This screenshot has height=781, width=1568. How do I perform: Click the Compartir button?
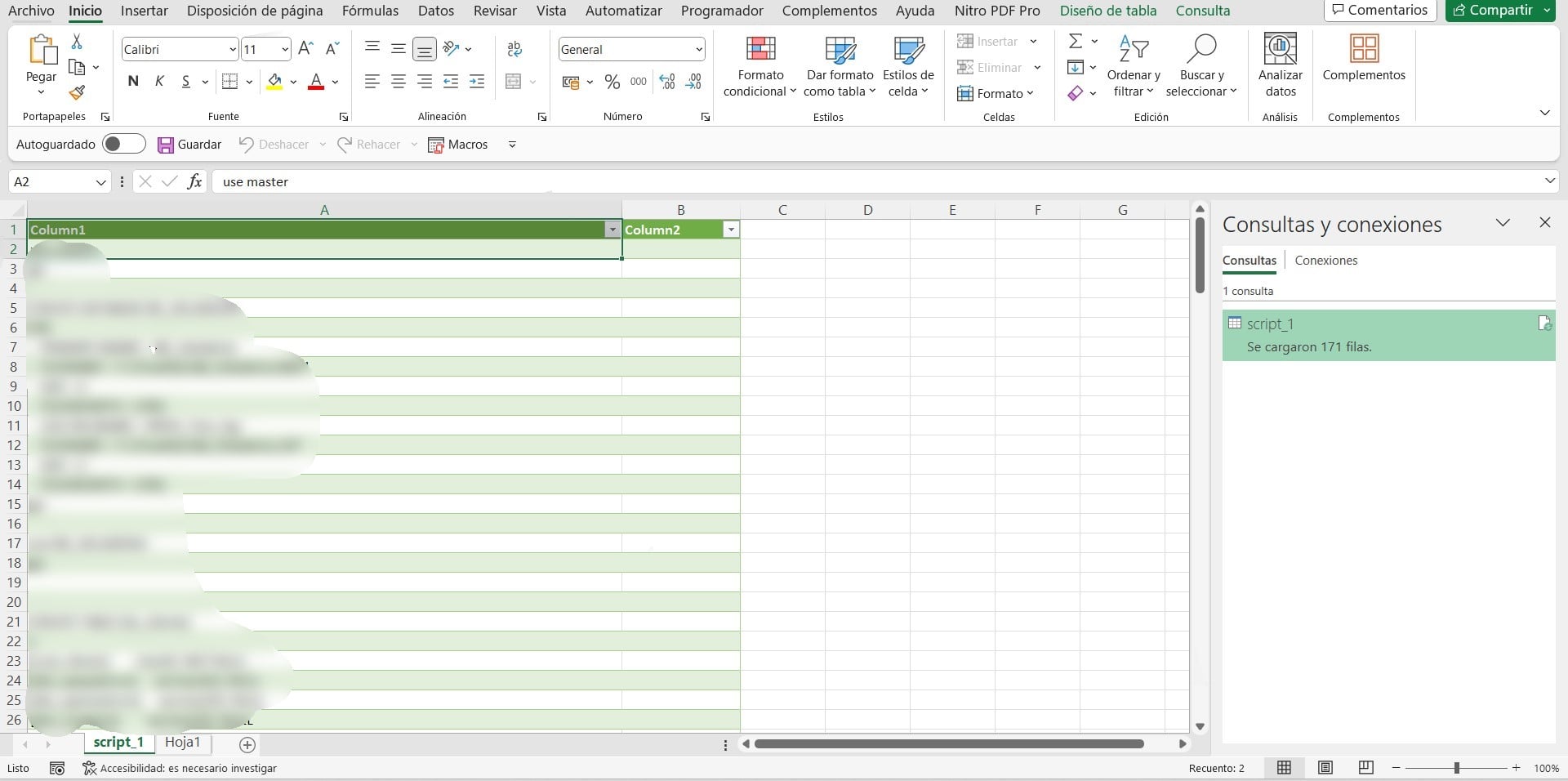[1493, 11]
